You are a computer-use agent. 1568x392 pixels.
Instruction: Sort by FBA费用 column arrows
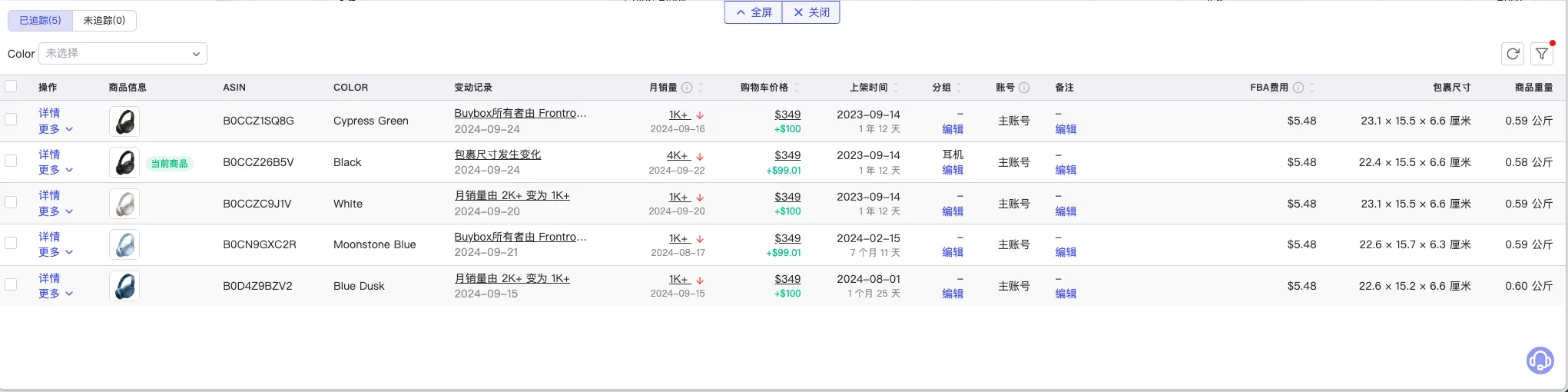(x=1312, y=88)
